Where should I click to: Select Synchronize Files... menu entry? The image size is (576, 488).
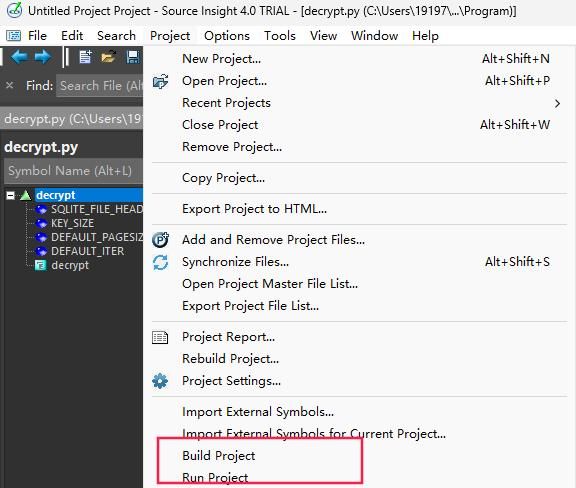coord(359,262)
